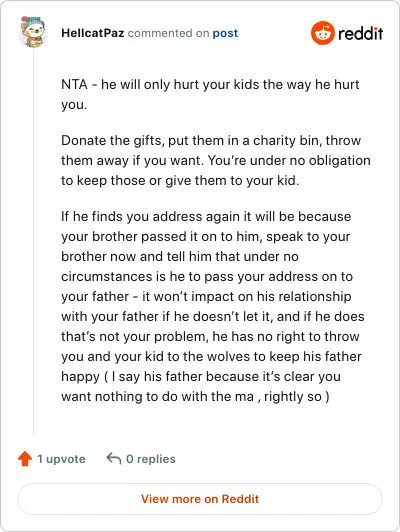Image resolution: width=400 pixels, height=532 pixels.
Task: Click the "1 upvote" count label
Action: pos(61,459)
